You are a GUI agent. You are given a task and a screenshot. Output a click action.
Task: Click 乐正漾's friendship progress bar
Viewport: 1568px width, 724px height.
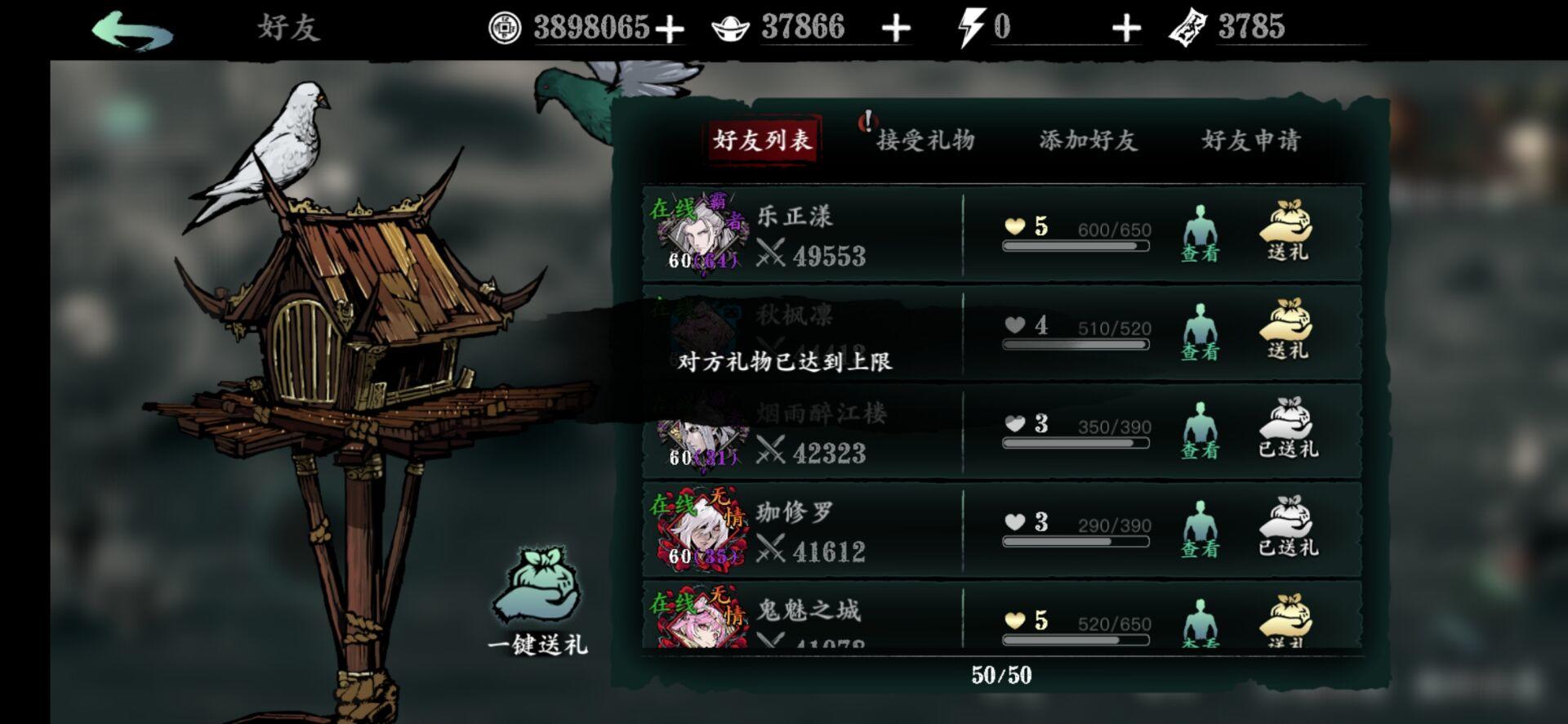1076,246
